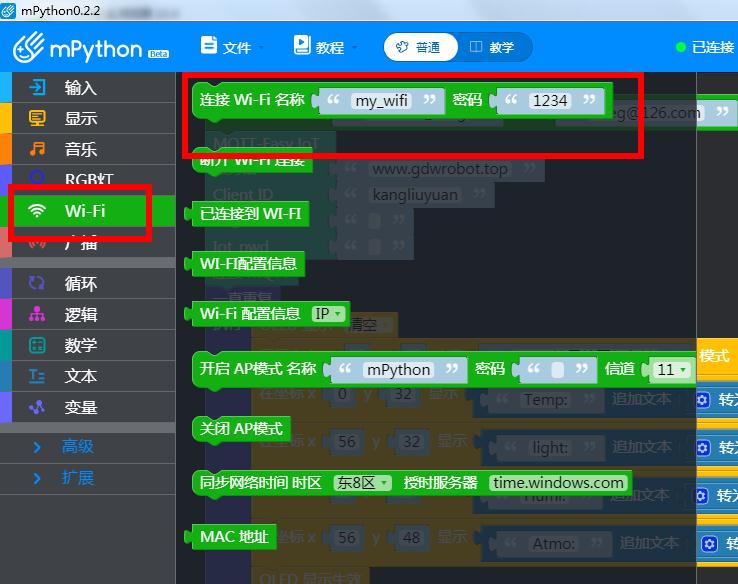Select the 输入 input category icon

pyautogui.click(x=37, y=88)
